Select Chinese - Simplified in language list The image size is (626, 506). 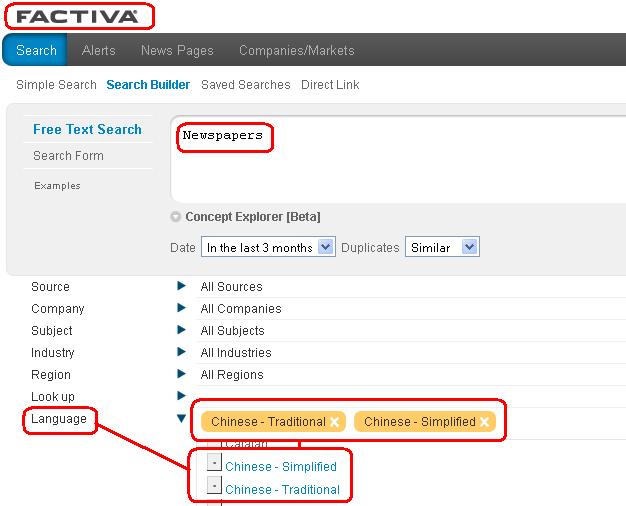pyautogui.click(x=281, y=466)
